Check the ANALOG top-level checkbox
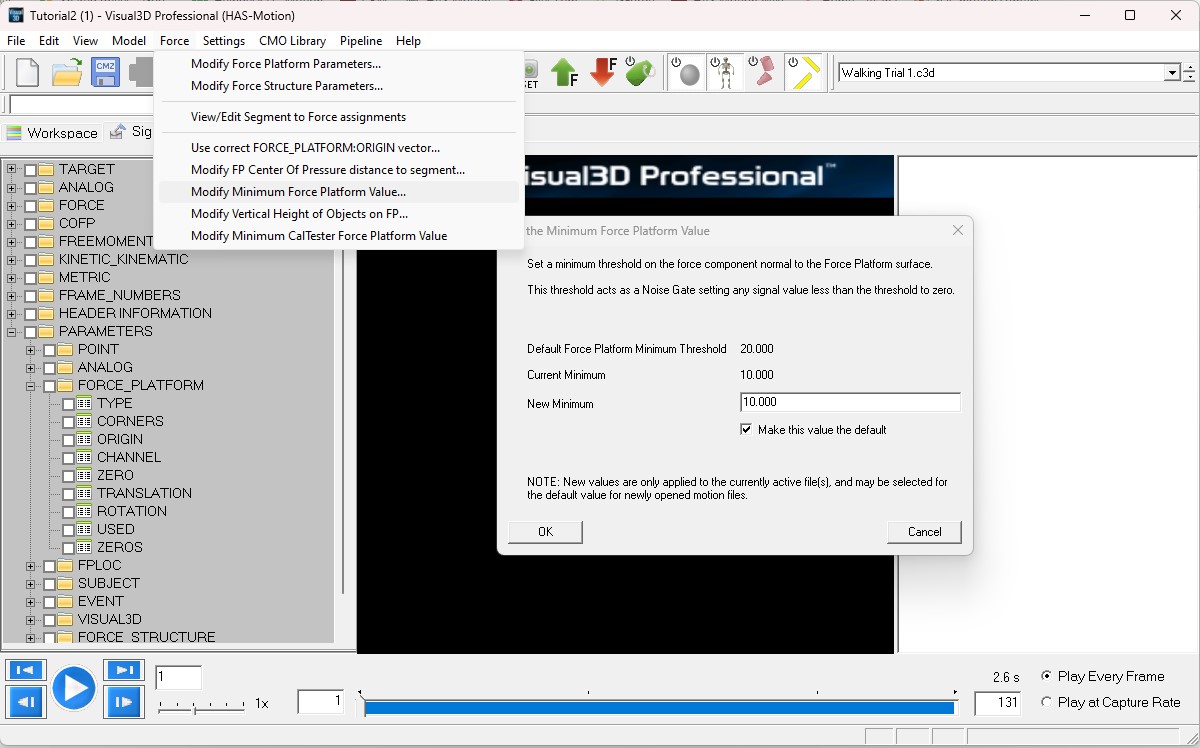The width and height of the screenshot is (1200, 748). (30, 187)
